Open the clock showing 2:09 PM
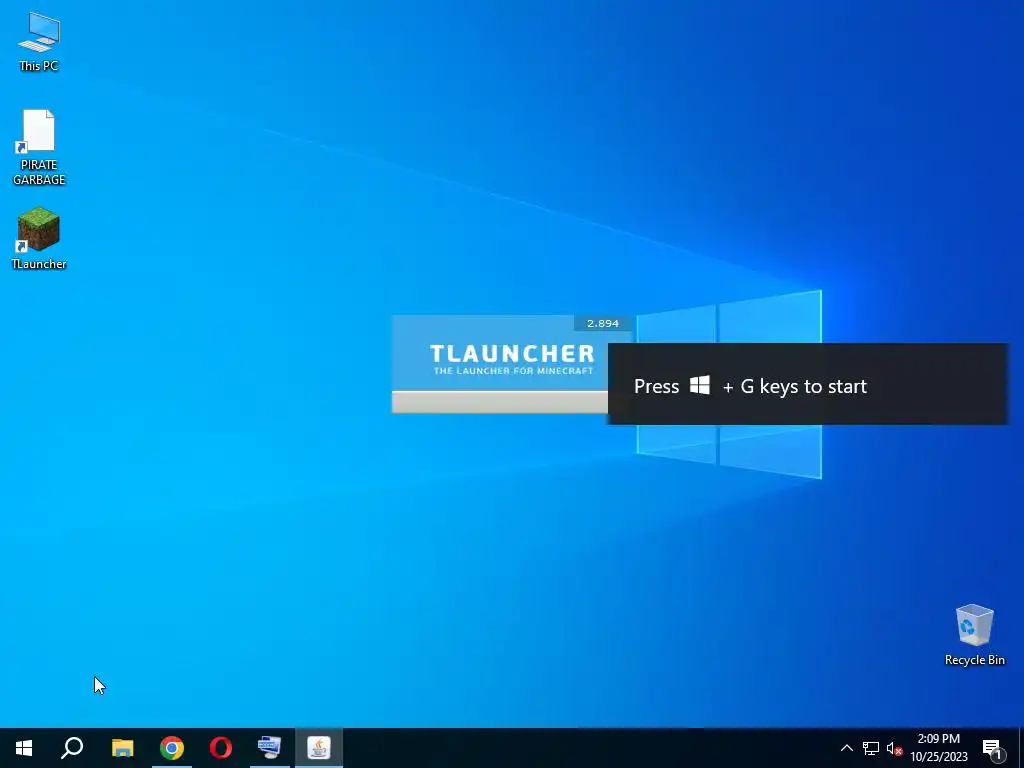The height and width of the screenshot is (768, 1024). (939, 748)
